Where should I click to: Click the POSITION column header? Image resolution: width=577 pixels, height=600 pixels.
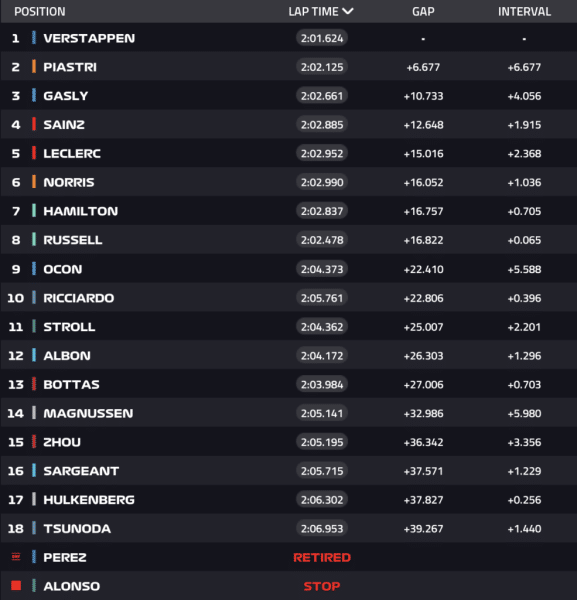tap(40, 11)
